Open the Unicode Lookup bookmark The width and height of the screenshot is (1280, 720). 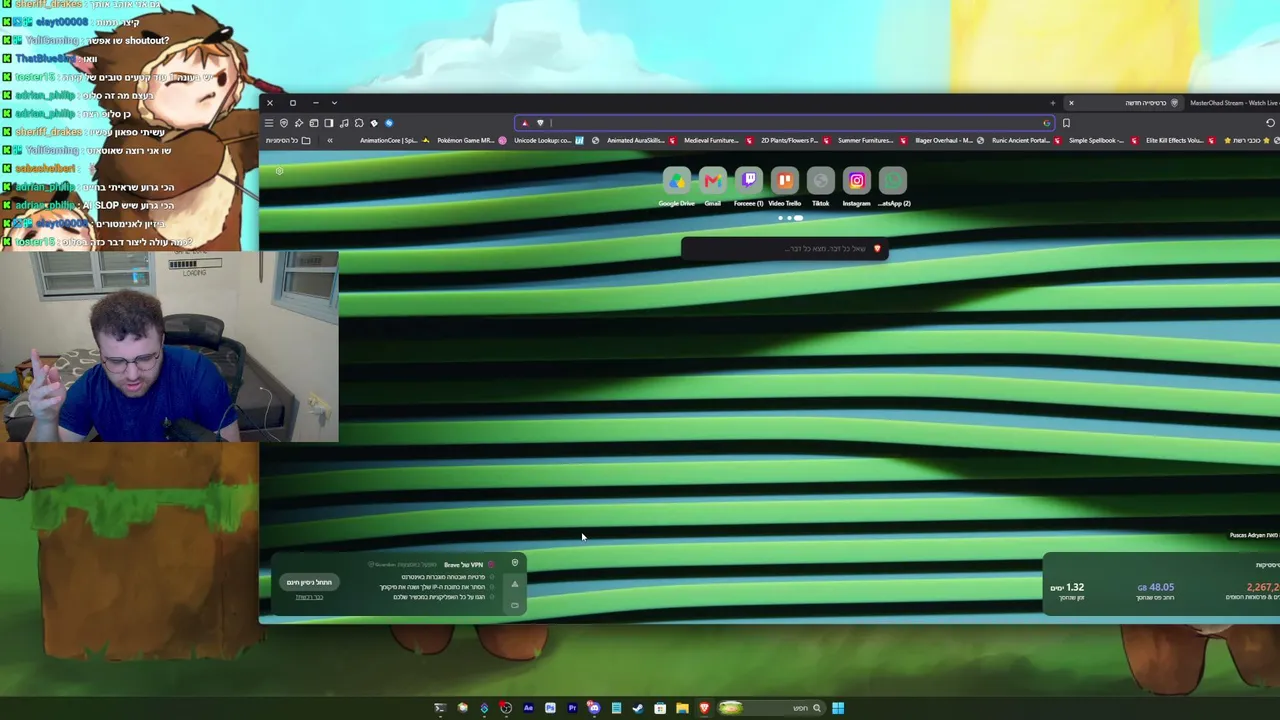[x=547, y=141]
